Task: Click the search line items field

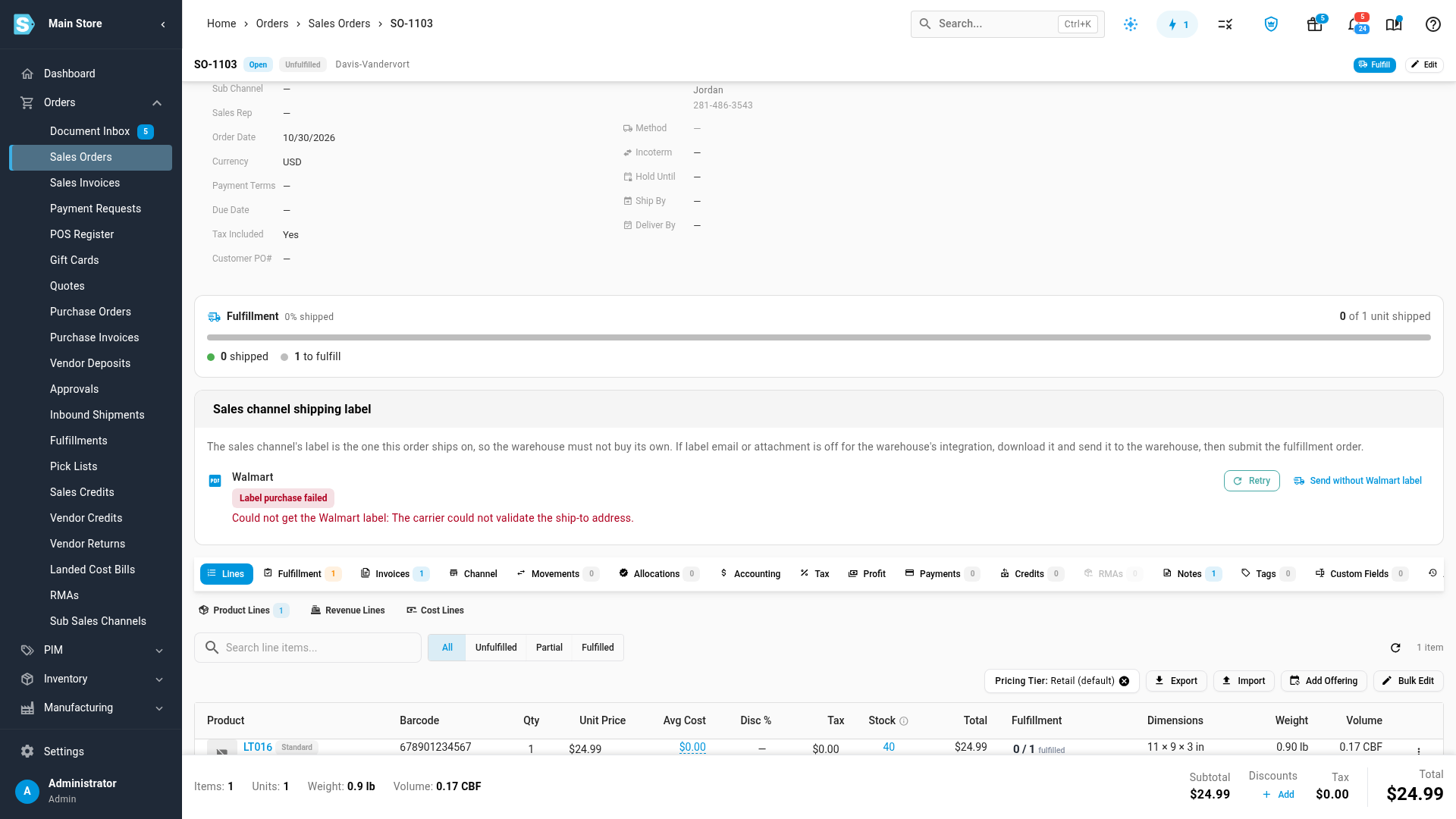Action: point(308,648)
